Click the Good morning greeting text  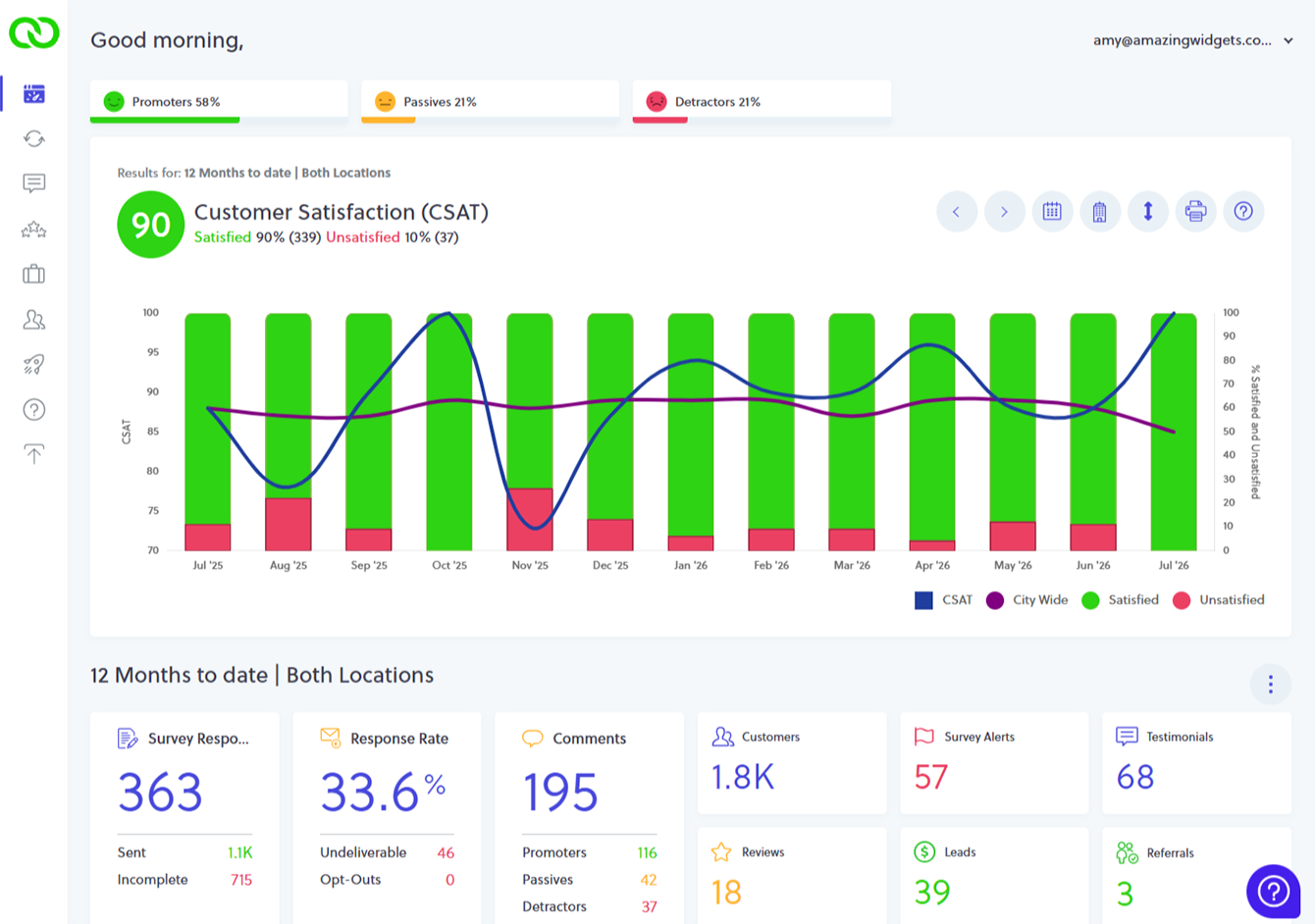(x=167, y=40)
